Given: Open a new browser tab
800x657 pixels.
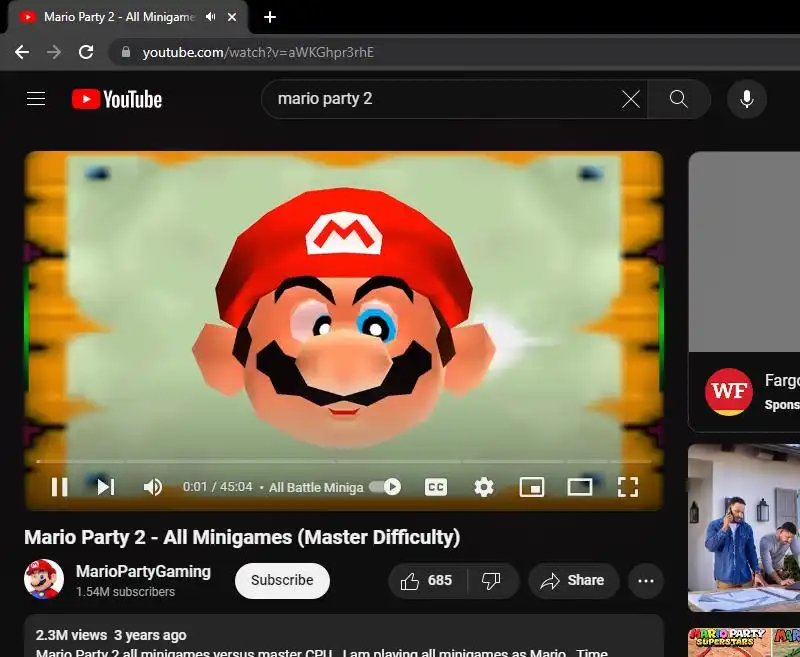Looking at the screenshot, I should tap(270, 17).
